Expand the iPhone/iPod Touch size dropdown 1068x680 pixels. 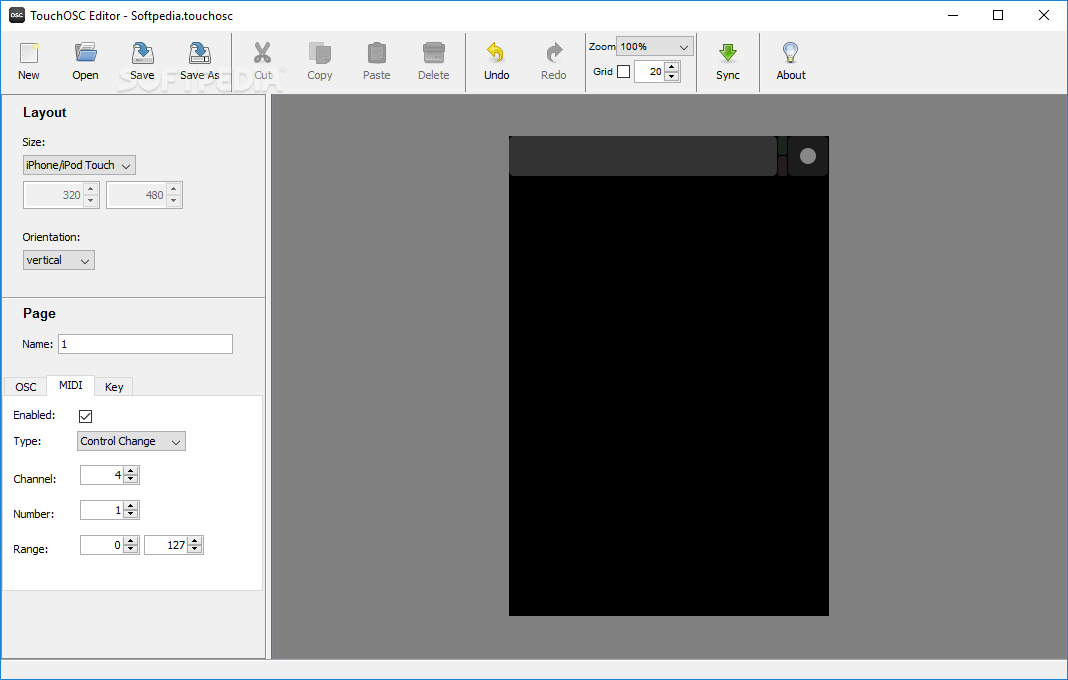(x=79, y=165)
